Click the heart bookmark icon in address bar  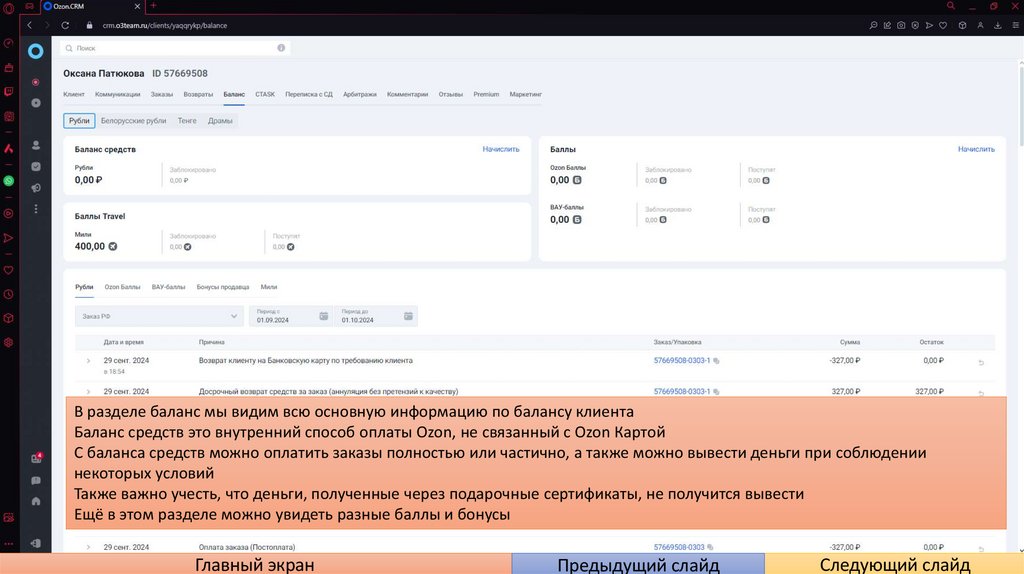tap(943, 25)
